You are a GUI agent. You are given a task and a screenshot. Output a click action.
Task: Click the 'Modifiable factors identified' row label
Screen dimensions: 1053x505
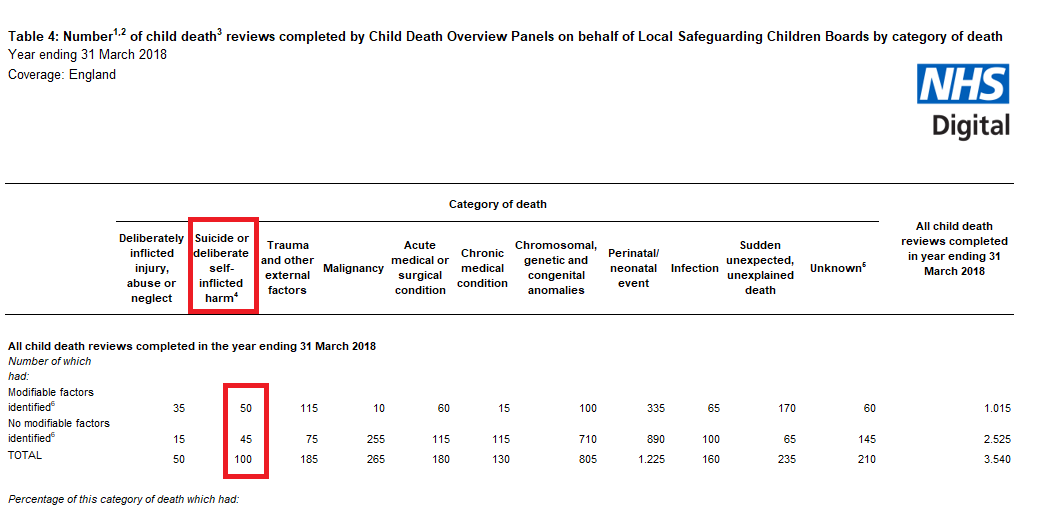51,400
